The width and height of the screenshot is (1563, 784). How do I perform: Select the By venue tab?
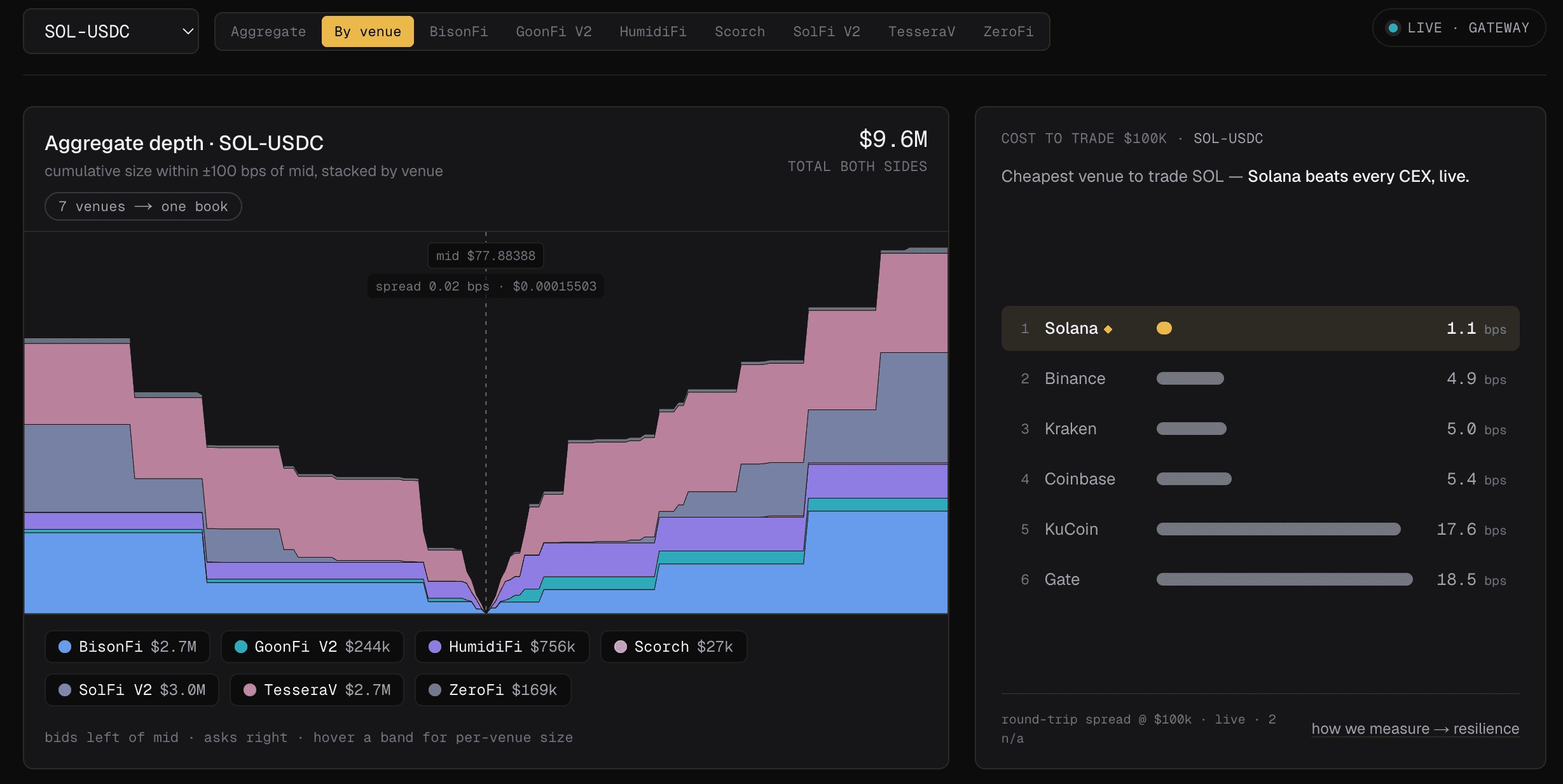pos(368,31)
